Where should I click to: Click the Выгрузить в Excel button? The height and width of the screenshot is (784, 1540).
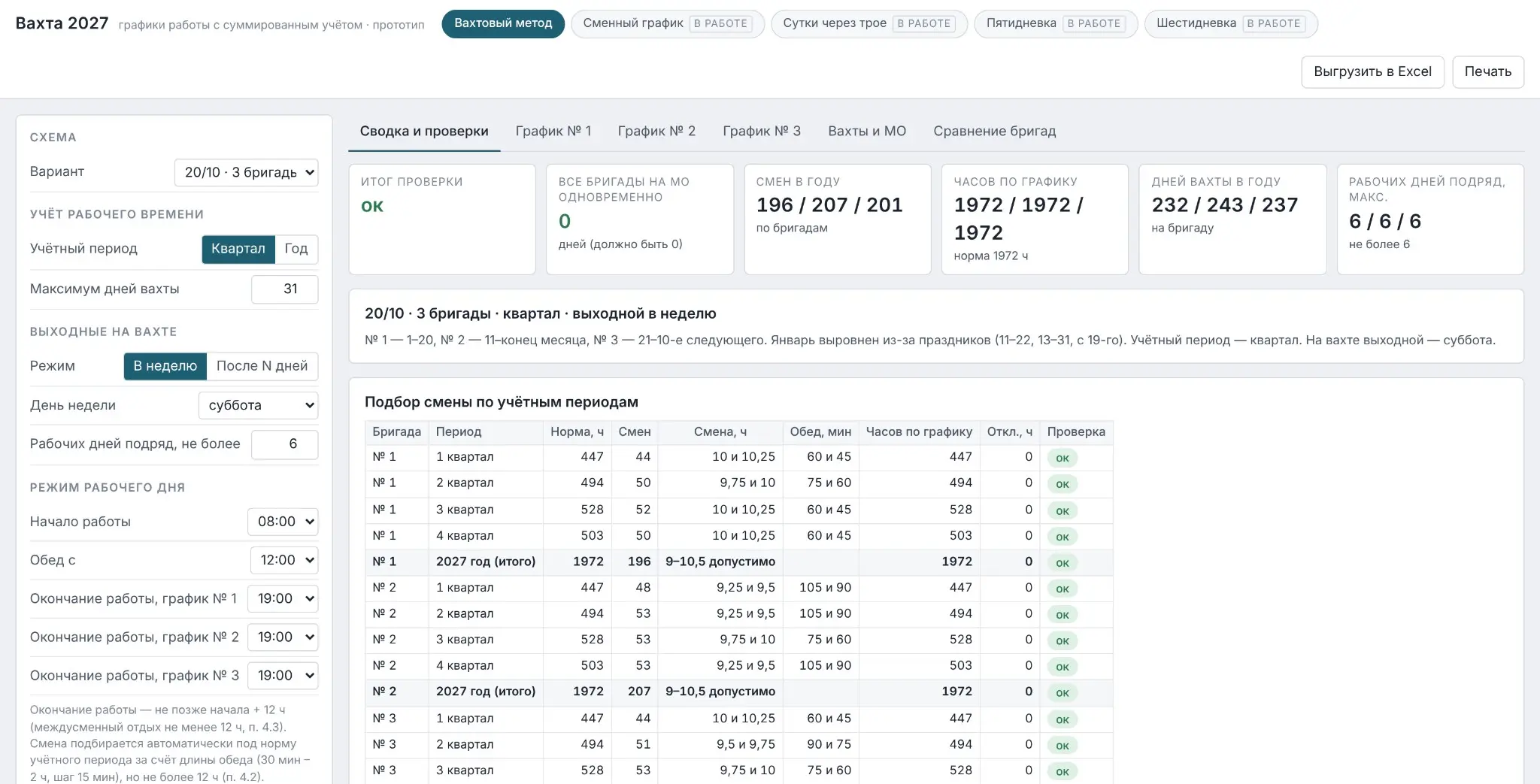(x=1373, y=71)
